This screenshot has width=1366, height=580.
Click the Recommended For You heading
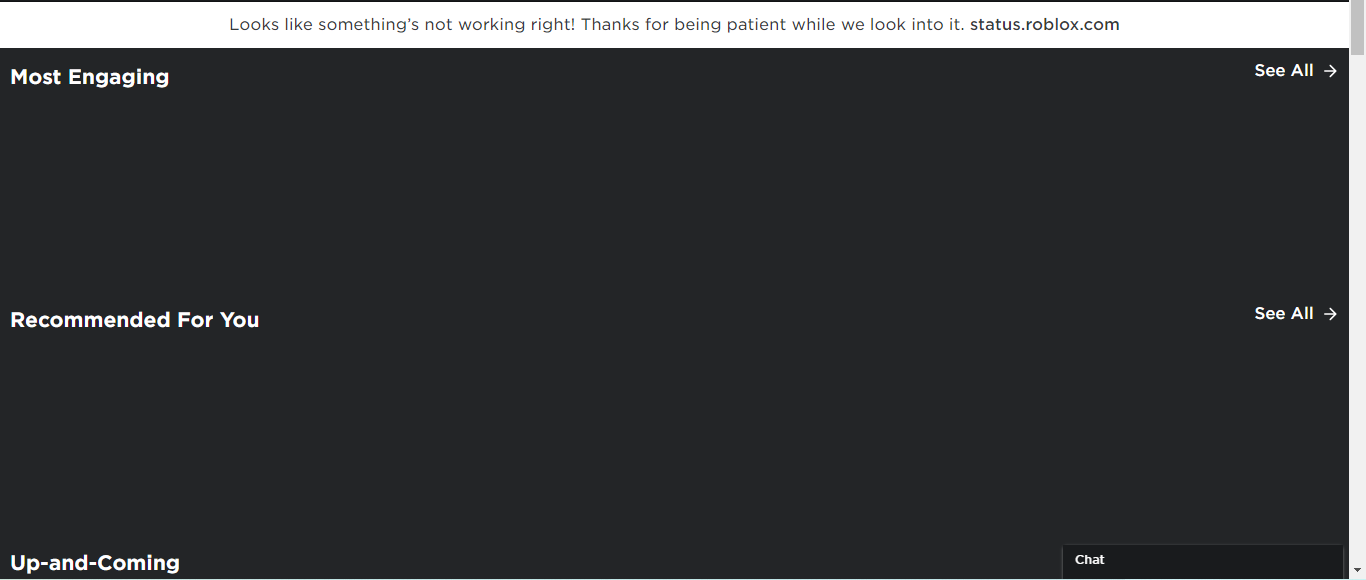coord(135,320)
